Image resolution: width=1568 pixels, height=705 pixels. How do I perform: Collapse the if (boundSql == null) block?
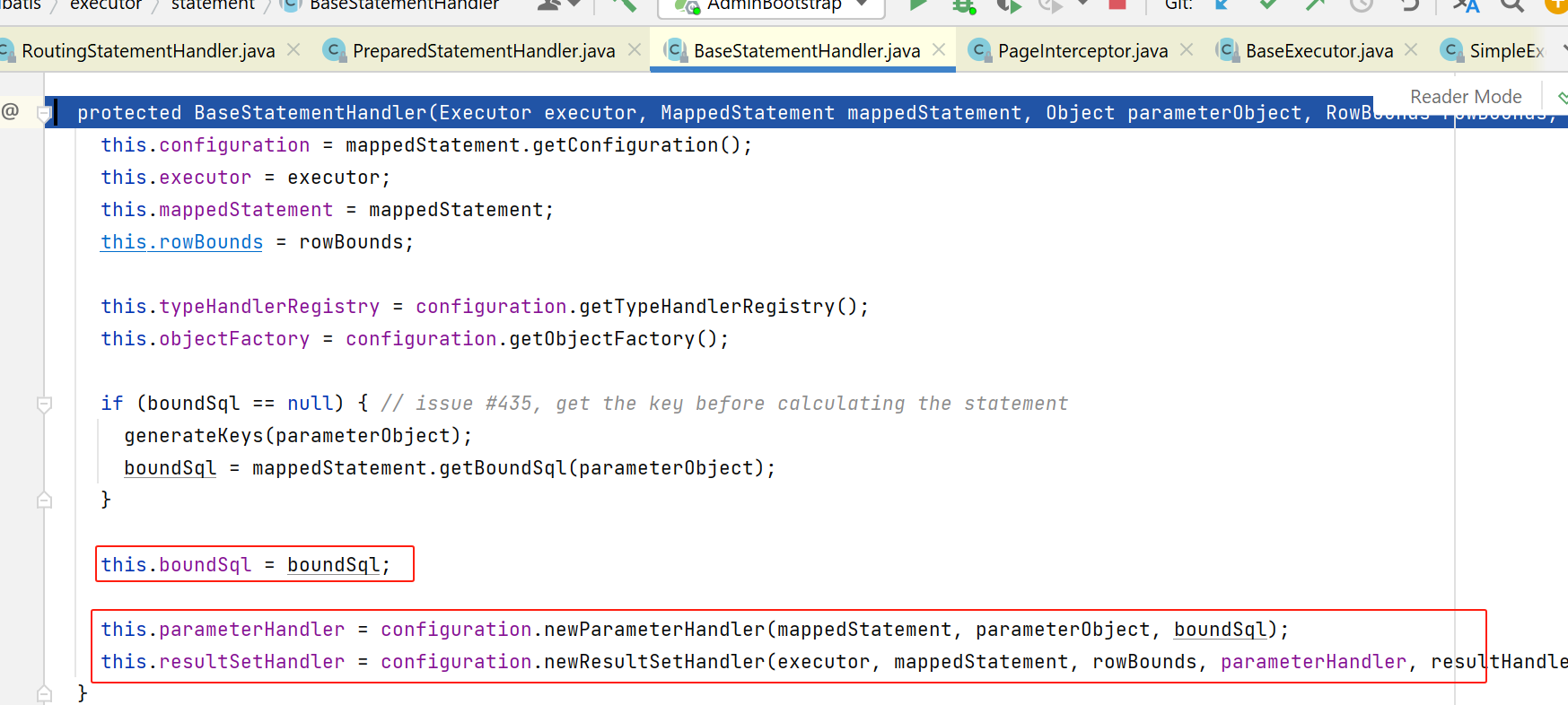tap(44, 404)
